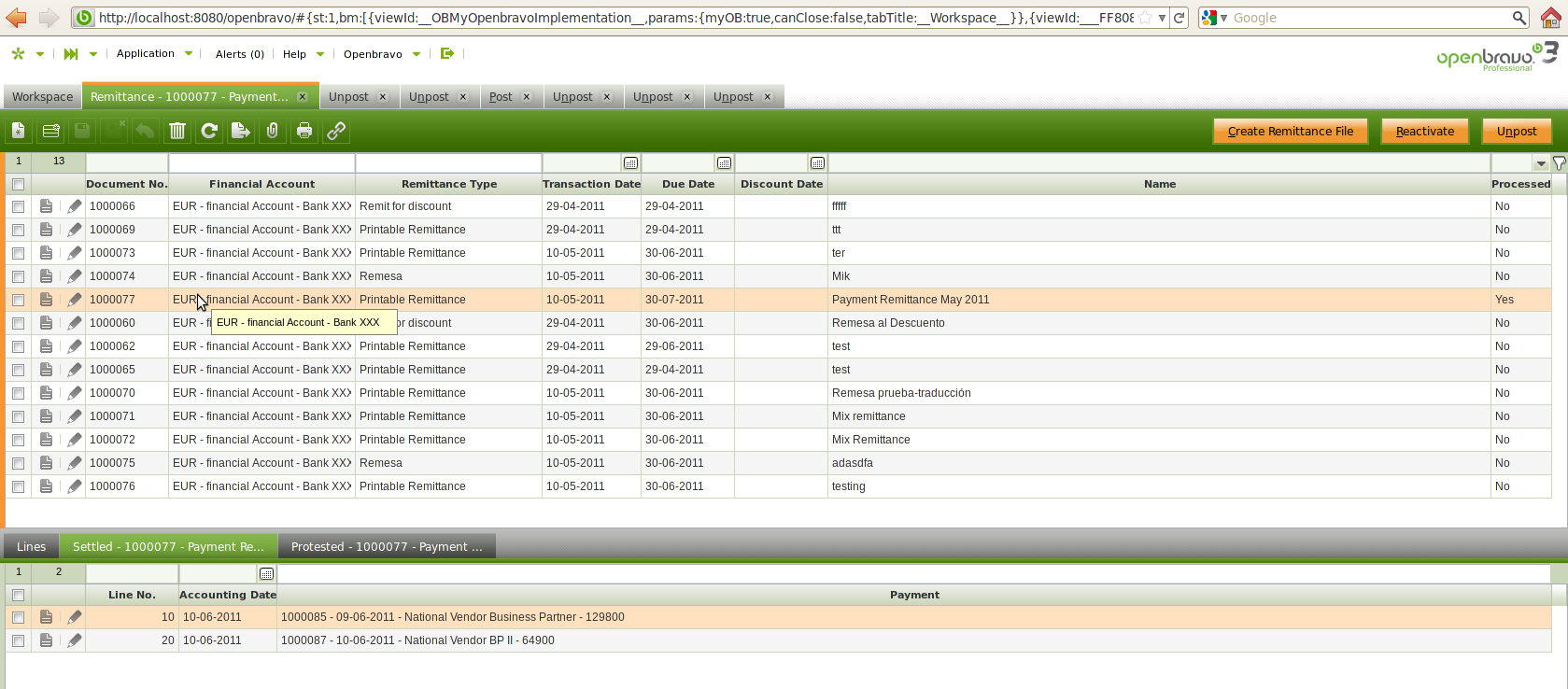Select the checkbox for document 1000077
This screenshot has height=689, width=1568.
[x=18, y=300]
